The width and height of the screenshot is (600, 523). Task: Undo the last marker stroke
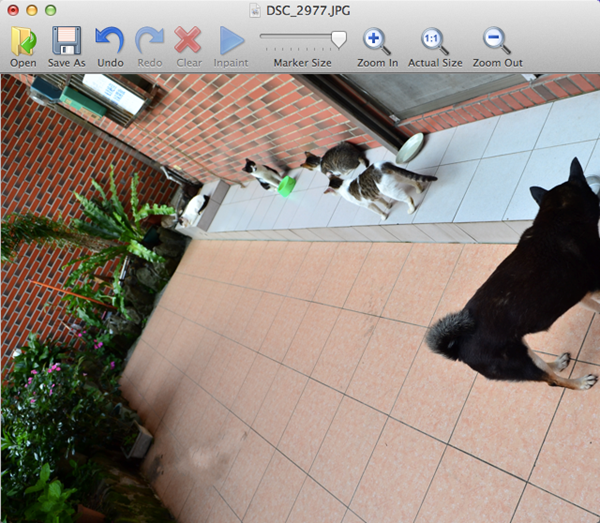pos(110,41)
